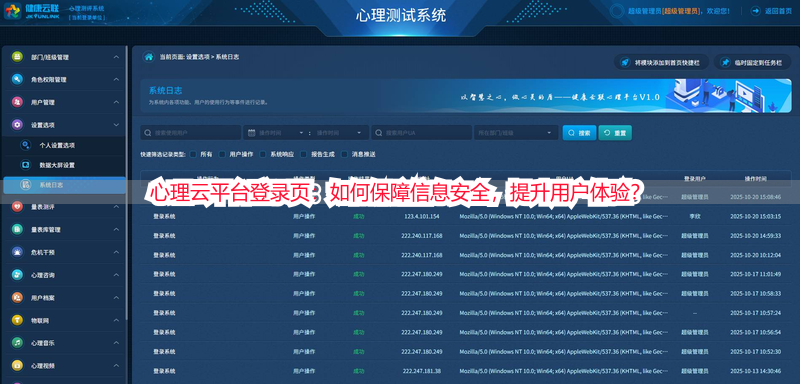Click the 设置选项 gear icon

(17, 124)
